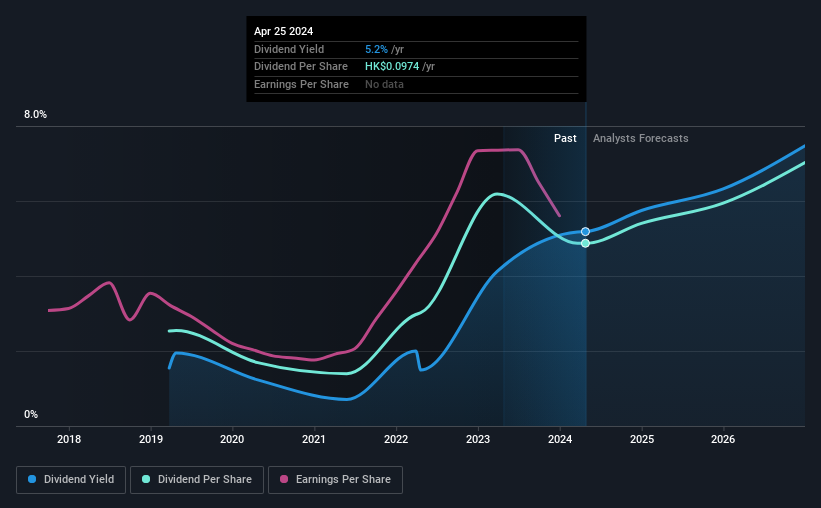Viewport: 821px width, 508px height.
Task: Toggle the Earnings Per Share legend series
Action: point(335,480)
